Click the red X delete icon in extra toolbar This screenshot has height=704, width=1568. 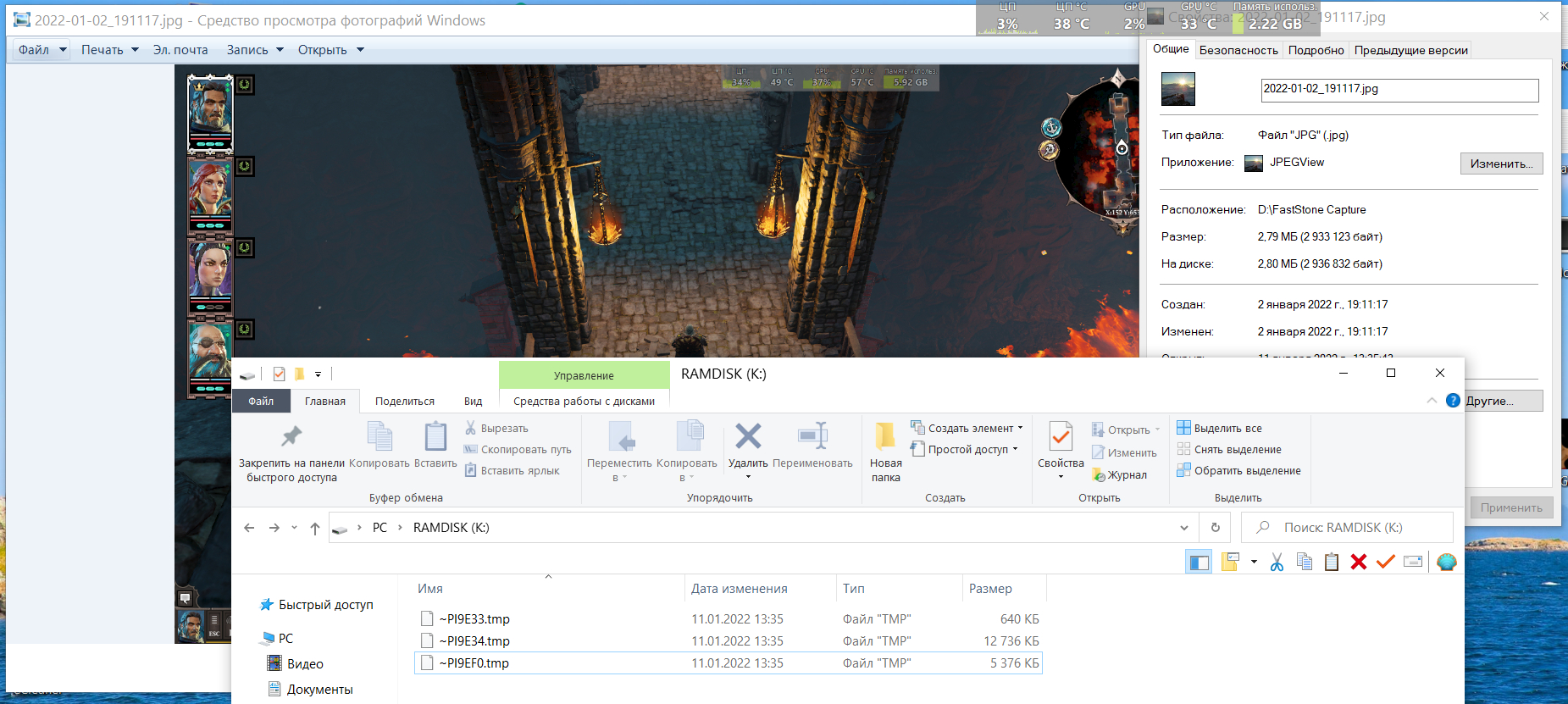pos(1359,562)
